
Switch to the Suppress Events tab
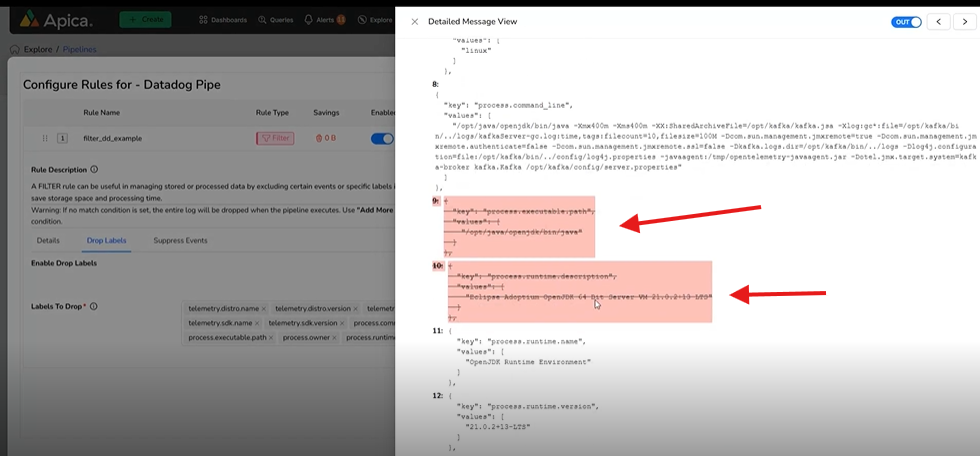click(180, 241)
